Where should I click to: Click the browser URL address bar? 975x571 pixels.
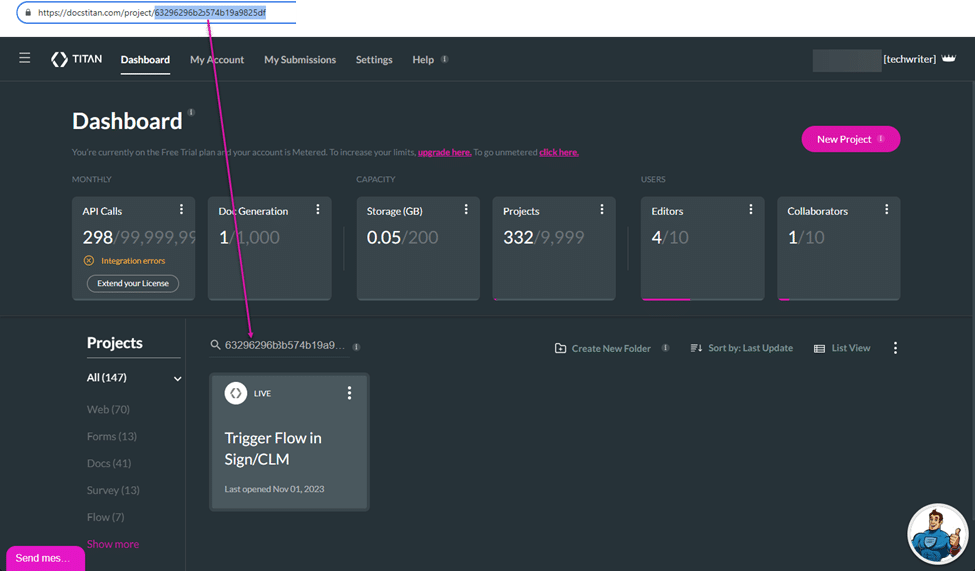point(157,12)
